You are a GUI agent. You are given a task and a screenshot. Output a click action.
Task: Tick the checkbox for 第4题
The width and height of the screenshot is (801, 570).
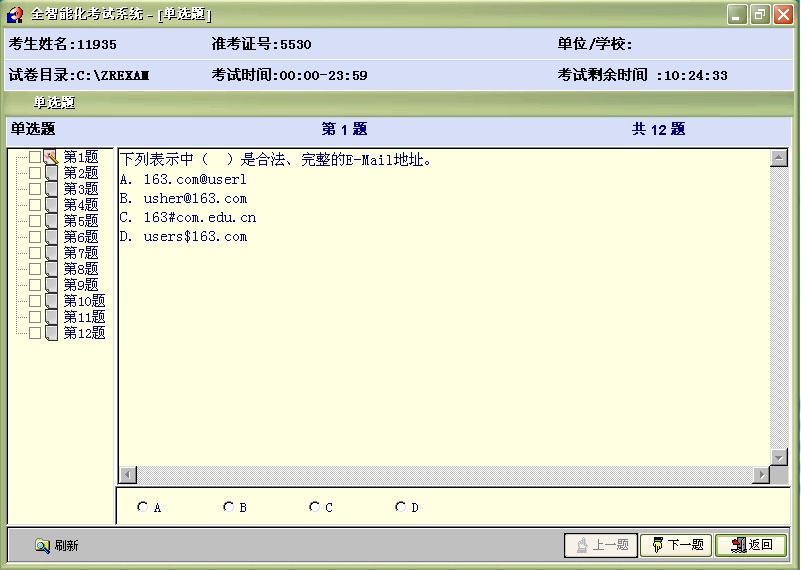[x=35, y=205]
